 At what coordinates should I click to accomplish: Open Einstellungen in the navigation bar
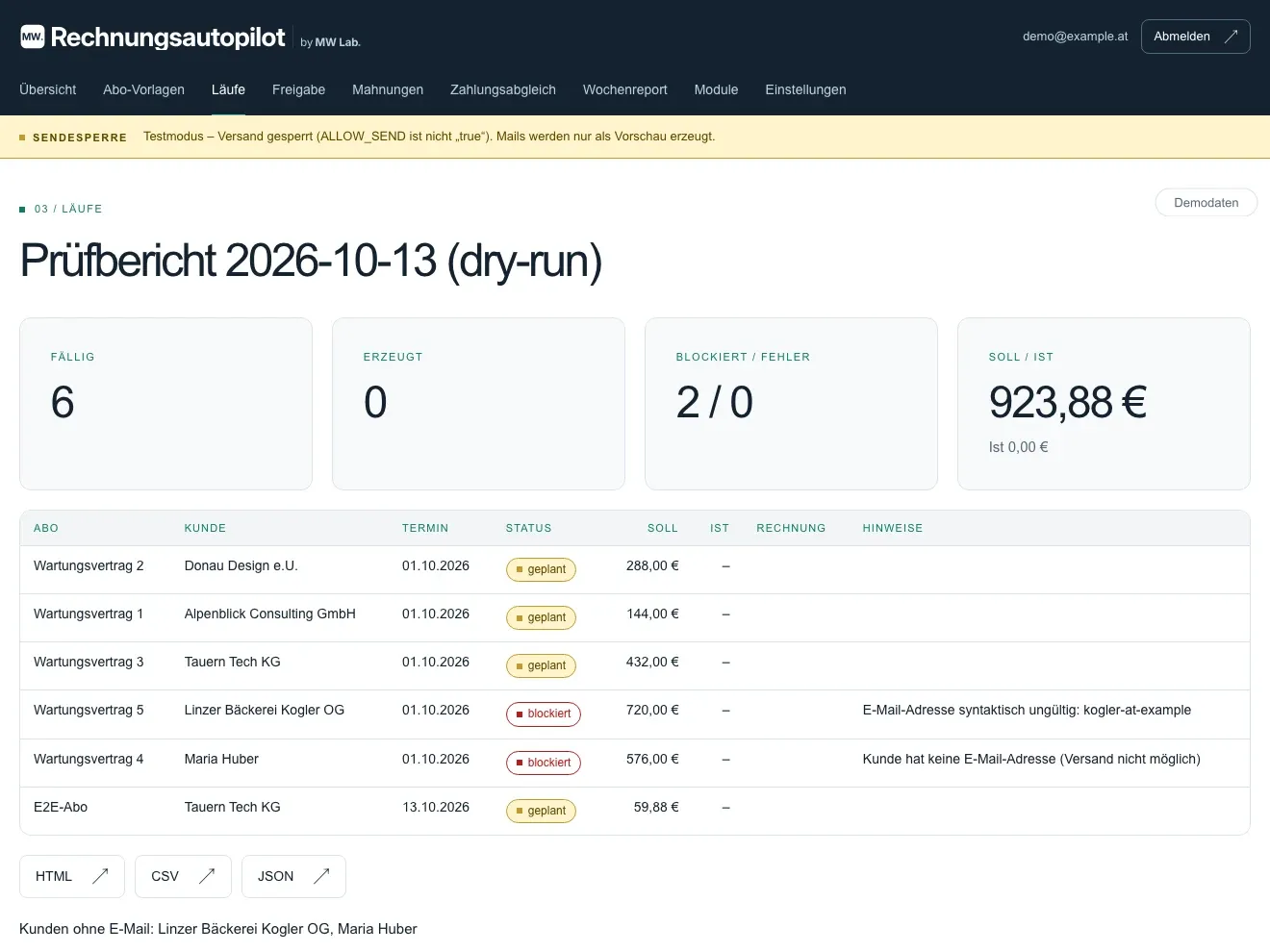tap(806, 89)
